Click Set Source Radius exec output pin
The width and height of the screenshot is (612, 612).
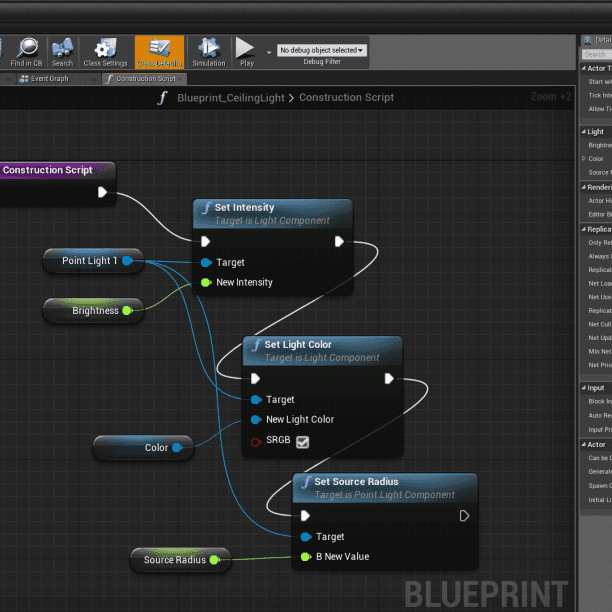464,516
